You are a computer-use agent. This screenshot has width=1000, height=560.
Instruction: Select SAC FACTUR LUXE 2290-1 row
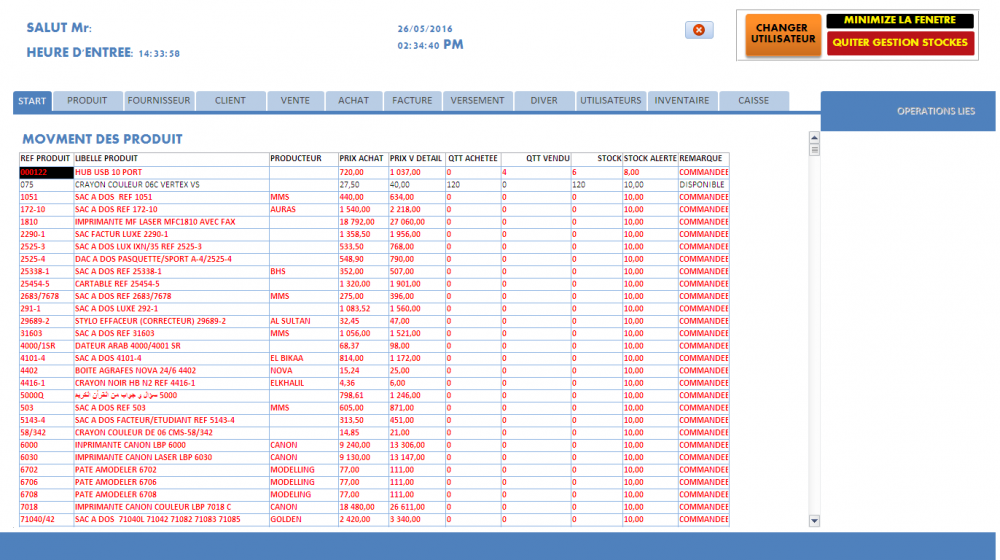[374, 234]
